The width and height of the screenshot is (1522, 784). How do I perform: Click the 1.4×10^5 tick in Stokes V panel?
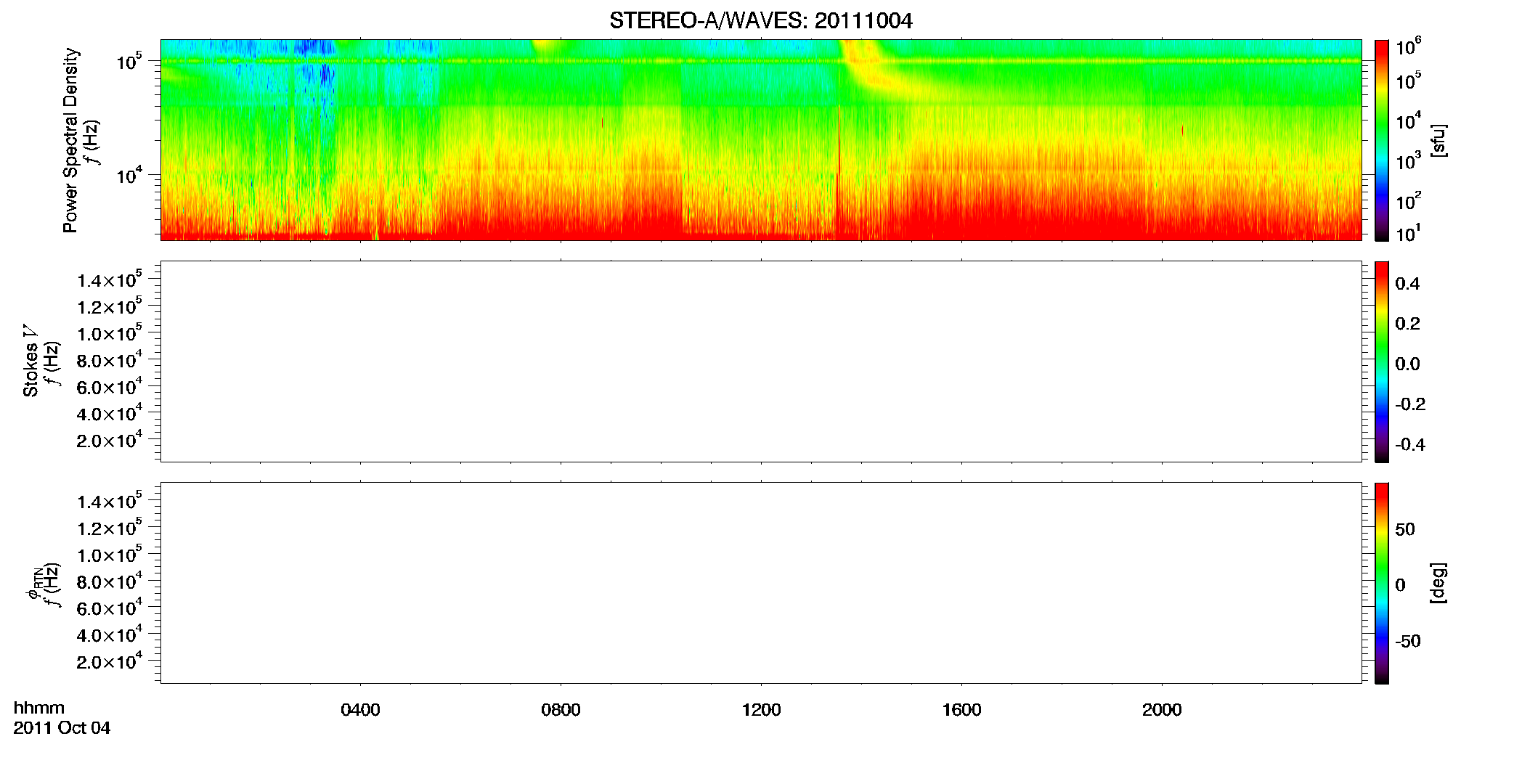[x=110, y=279]
